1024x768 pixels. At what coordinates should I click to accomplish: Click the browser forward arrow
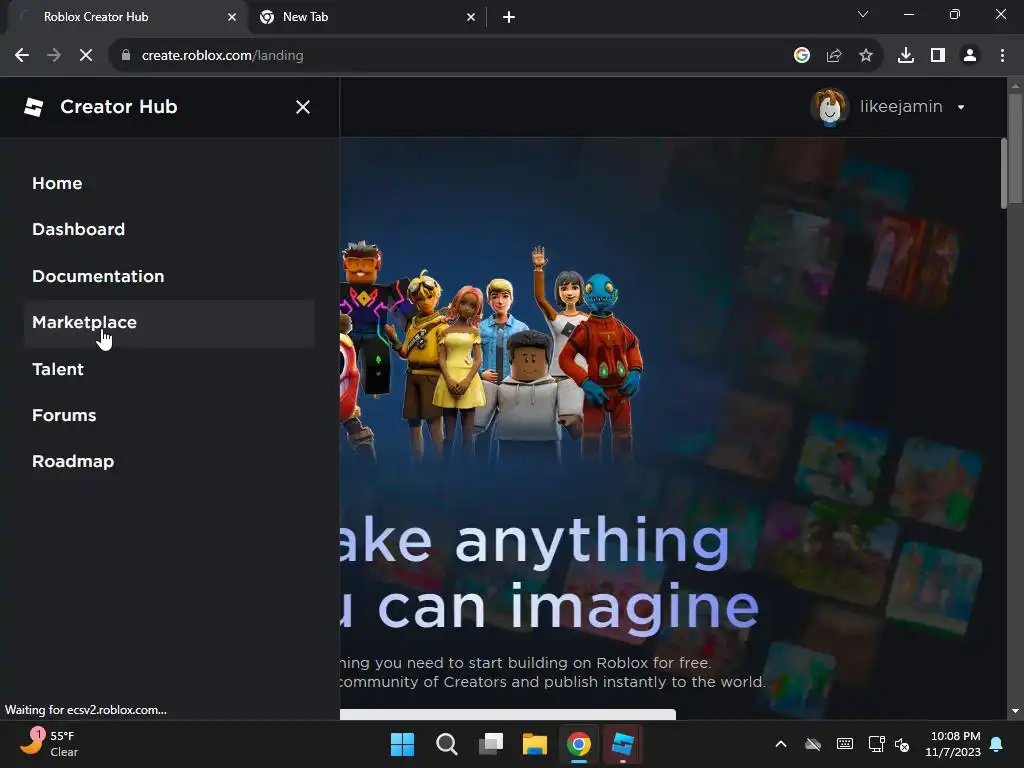coord(54,56)
